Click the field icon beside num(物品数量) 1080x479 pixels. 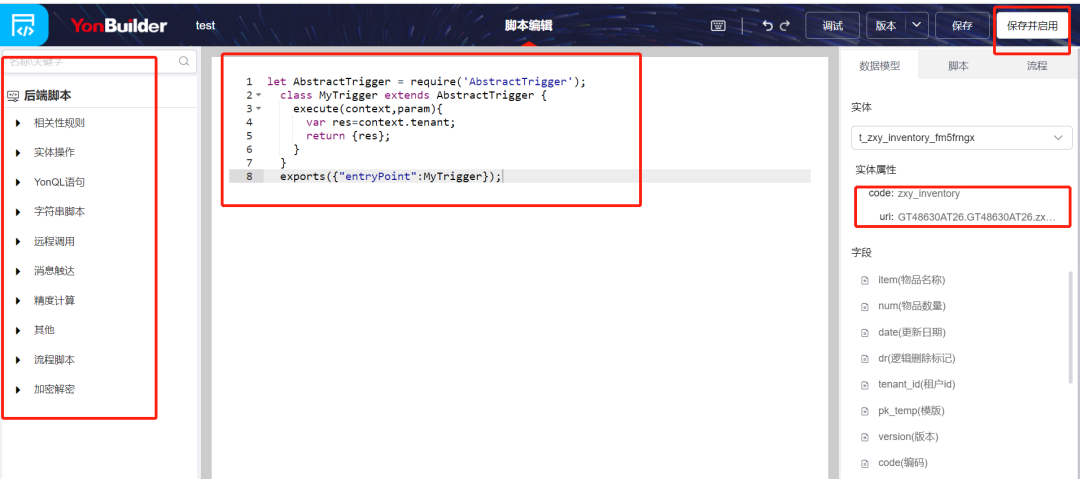(865, 307)
